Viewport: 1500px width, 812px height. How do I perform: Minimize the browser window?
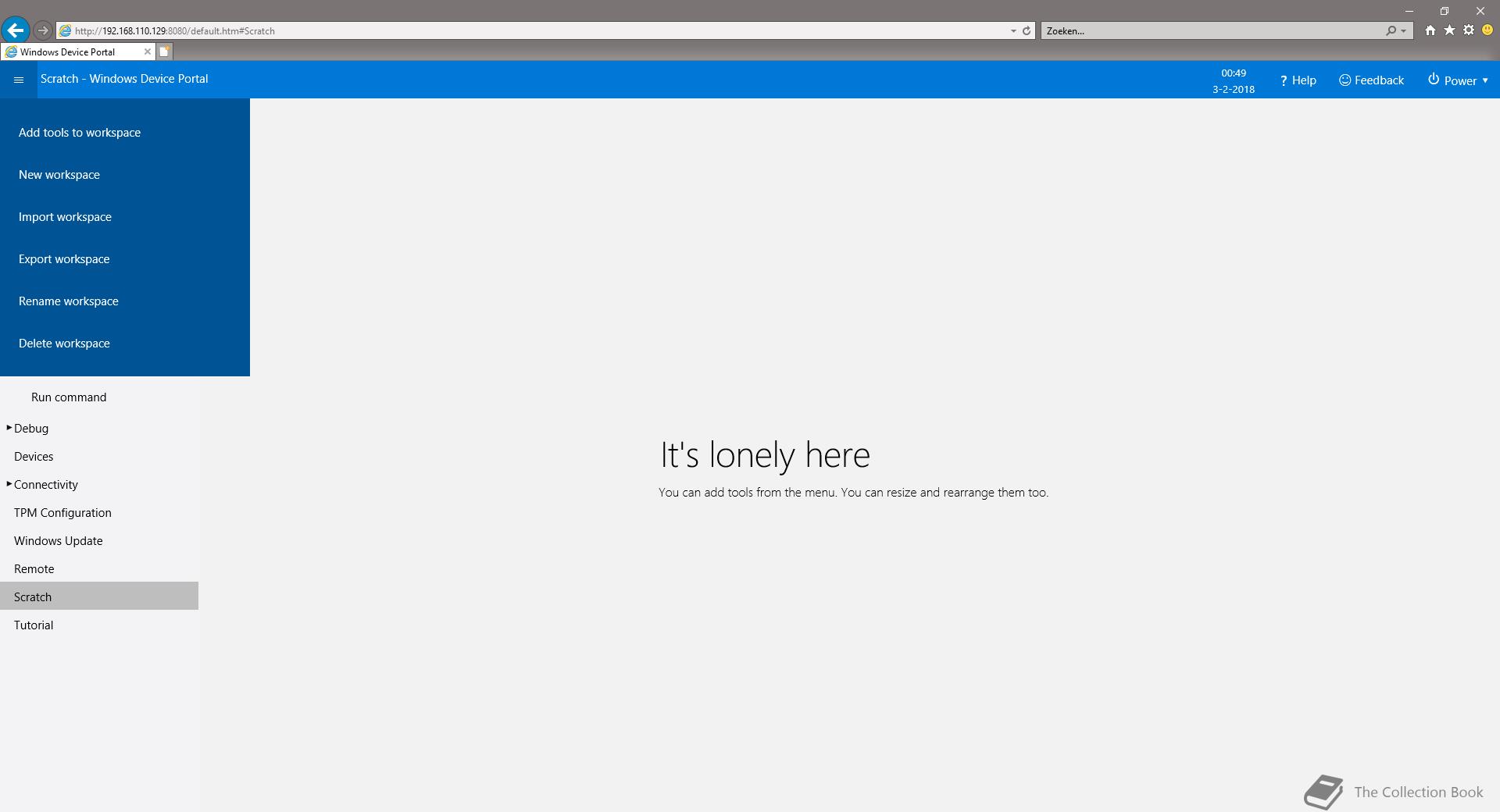coord(1409,11)
